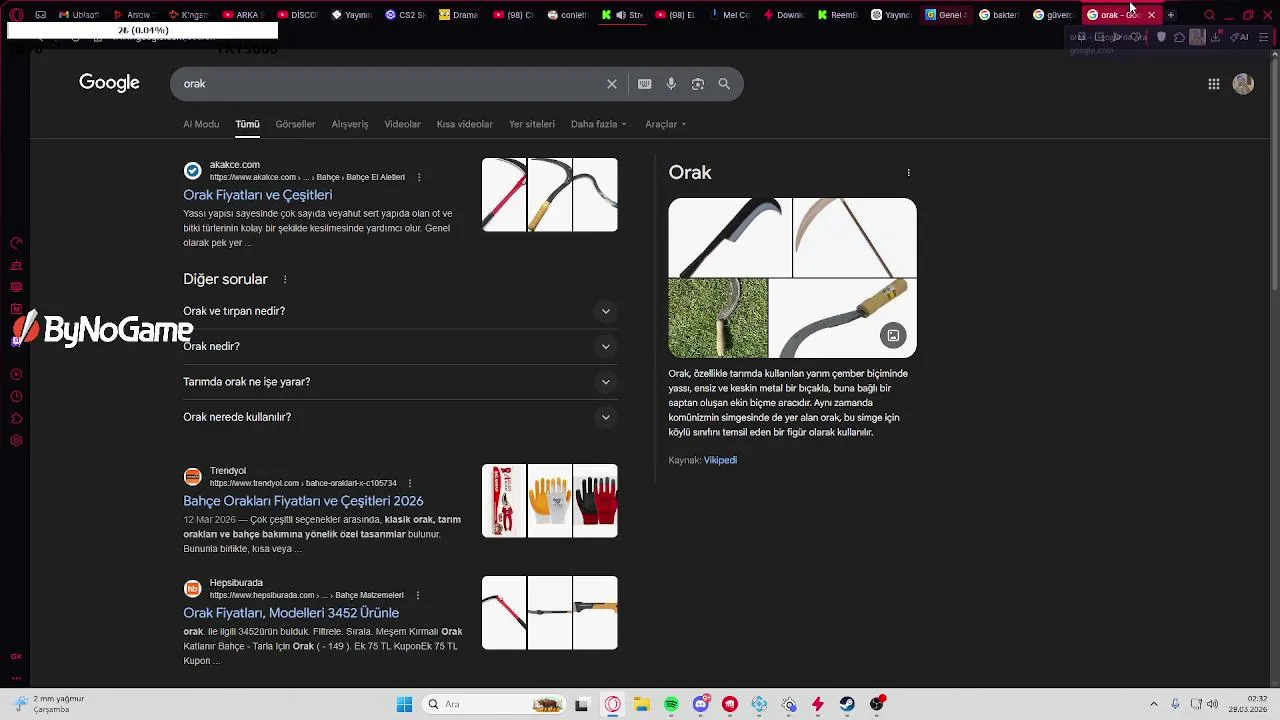This screenshot has width=1280, height=720.
Task: Expand the question 'Orak ve tırpan nedir?'
Action: click(400, 311)
